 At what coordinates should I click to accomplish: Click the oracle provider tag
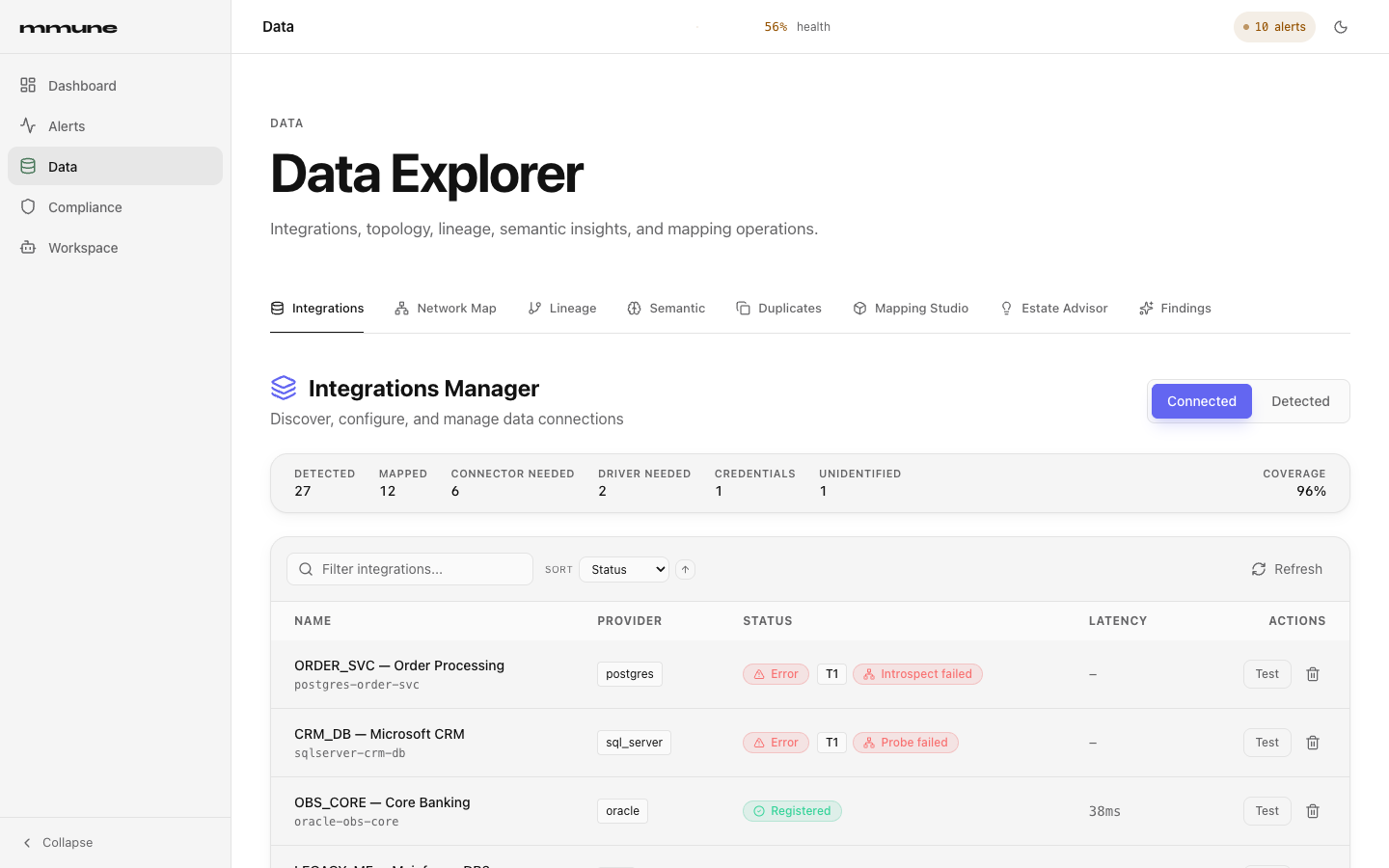click(622, 811)
